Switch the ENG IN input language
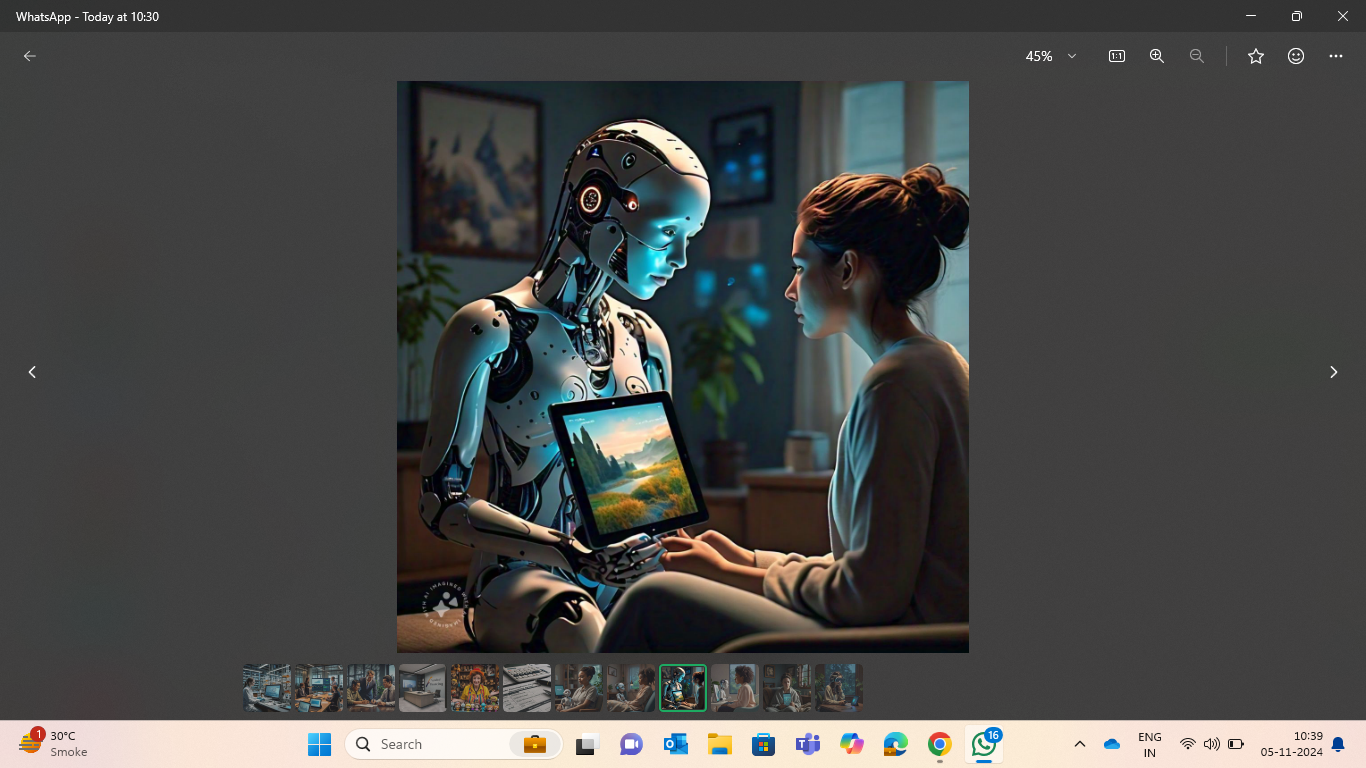The image size is (1366, 768). [1150, 744]
